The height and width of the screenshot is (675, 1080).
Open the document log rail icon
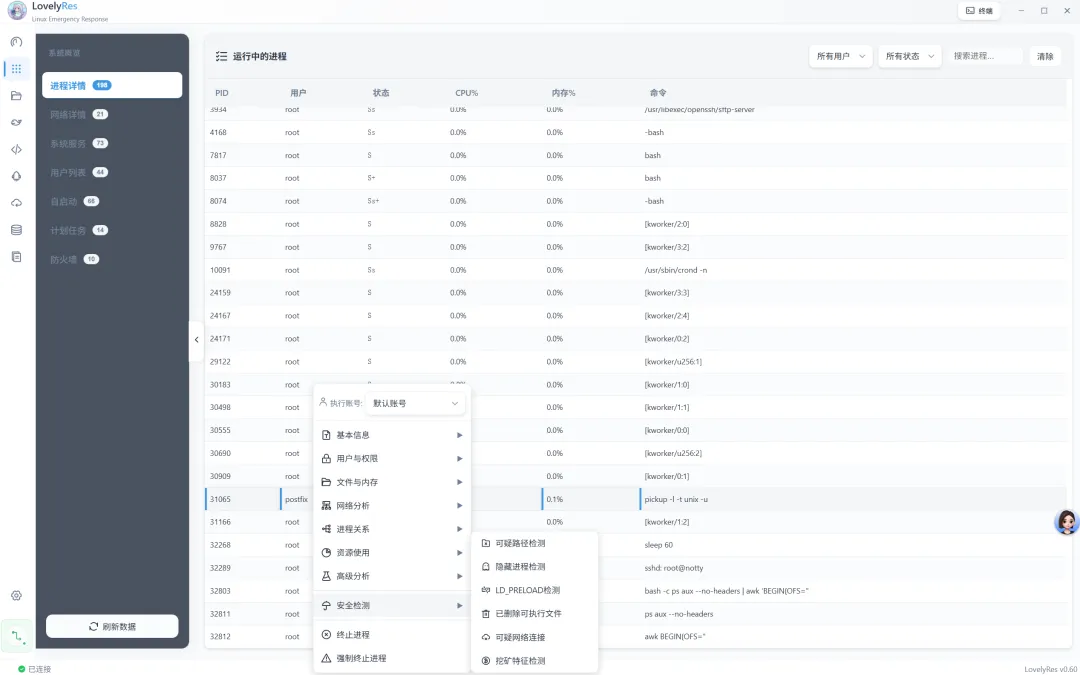[16, 257]
